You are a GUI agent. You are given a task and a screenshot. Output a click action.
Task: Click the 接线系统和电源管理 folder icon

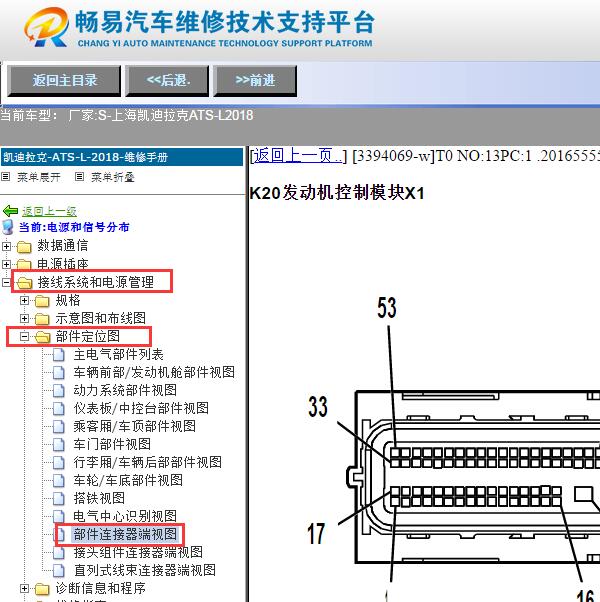(x=24, y=283)
